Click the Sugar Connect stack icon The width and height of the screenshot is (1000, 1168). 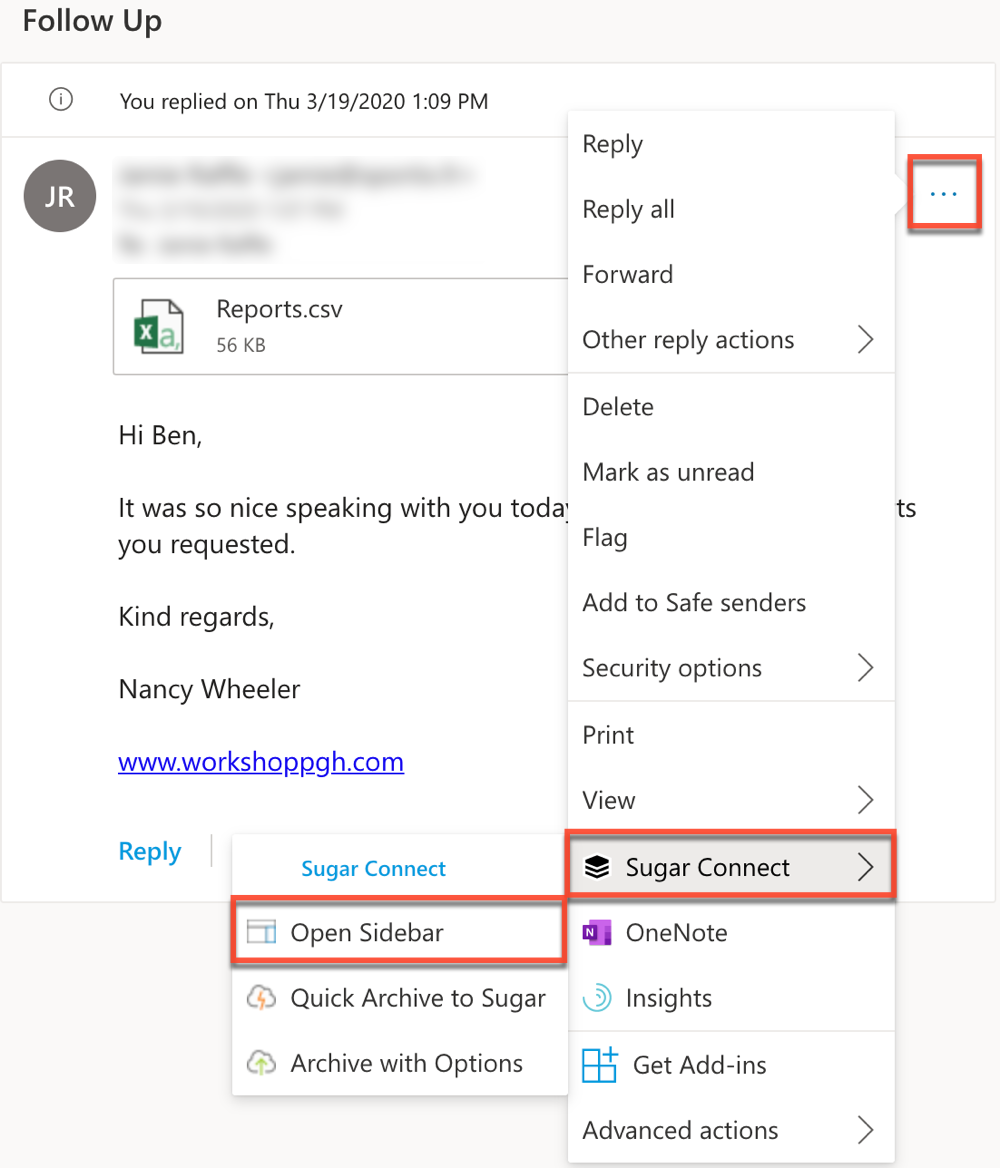coord(597,867)
